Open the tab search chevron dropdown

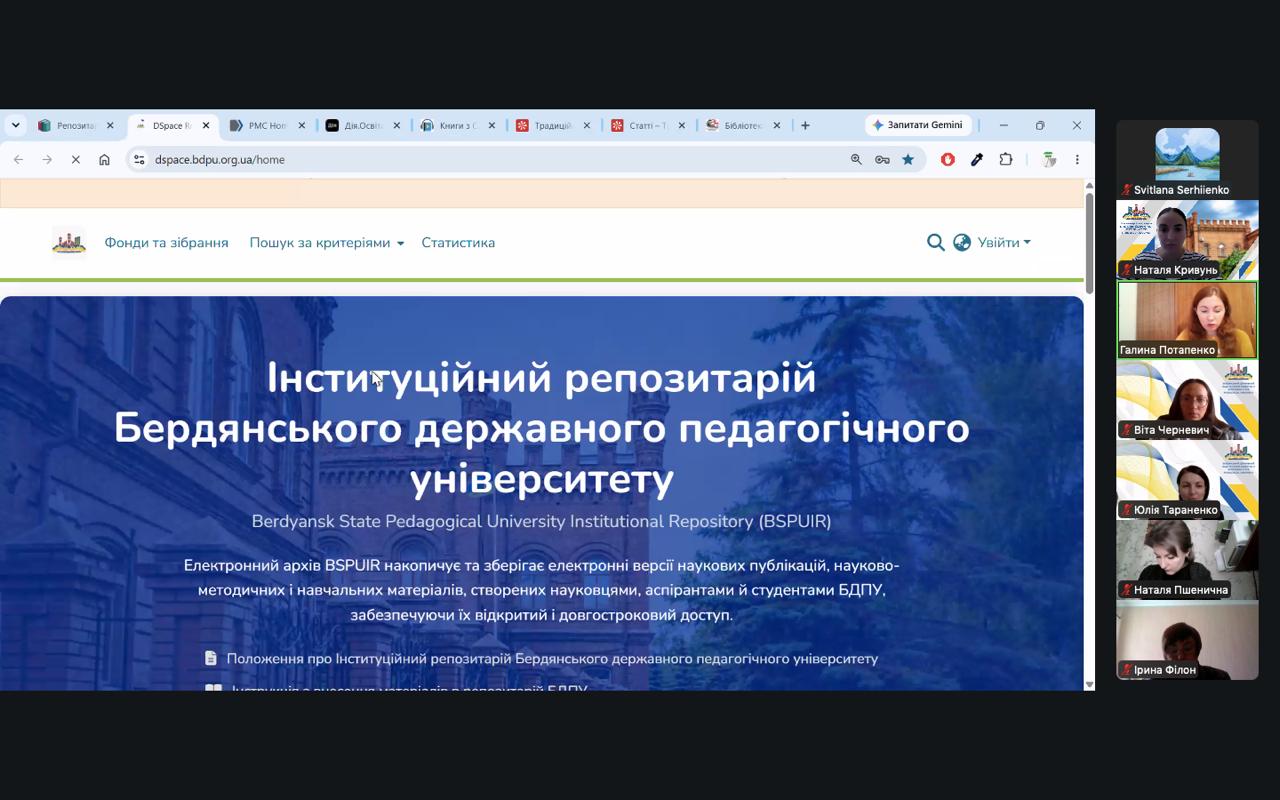(15, 125)
